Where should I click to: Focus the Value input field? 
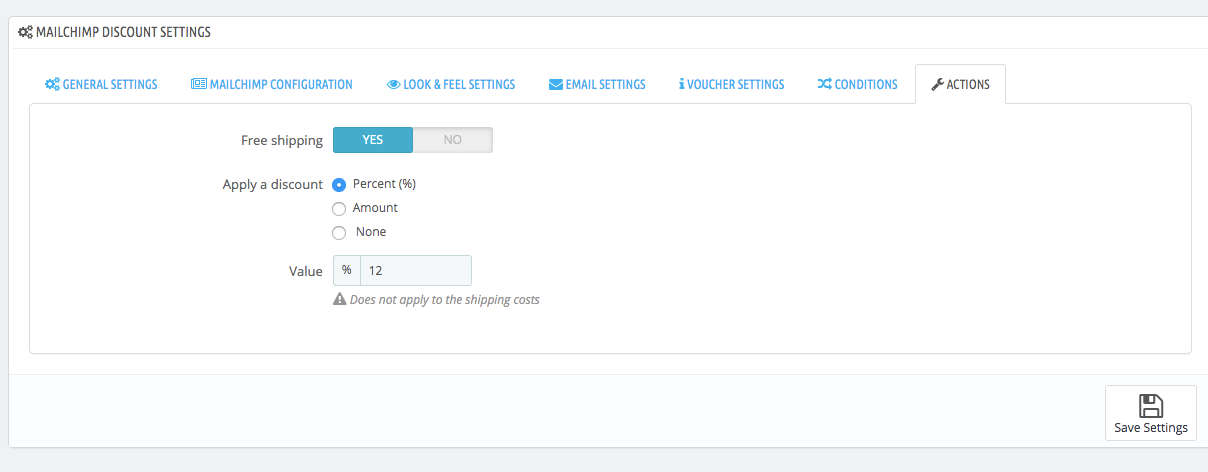pyautogui.click(x=416, y=271)
